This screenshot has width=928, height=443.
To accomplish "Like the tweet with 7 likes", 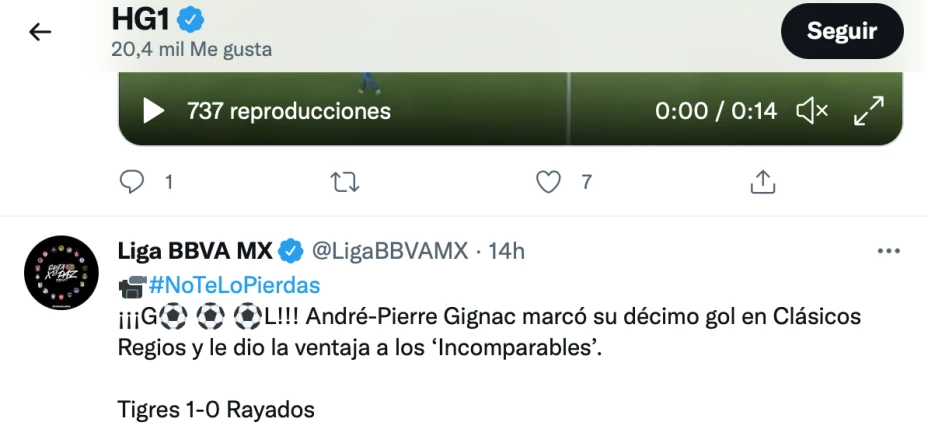I will coord(548,182).
